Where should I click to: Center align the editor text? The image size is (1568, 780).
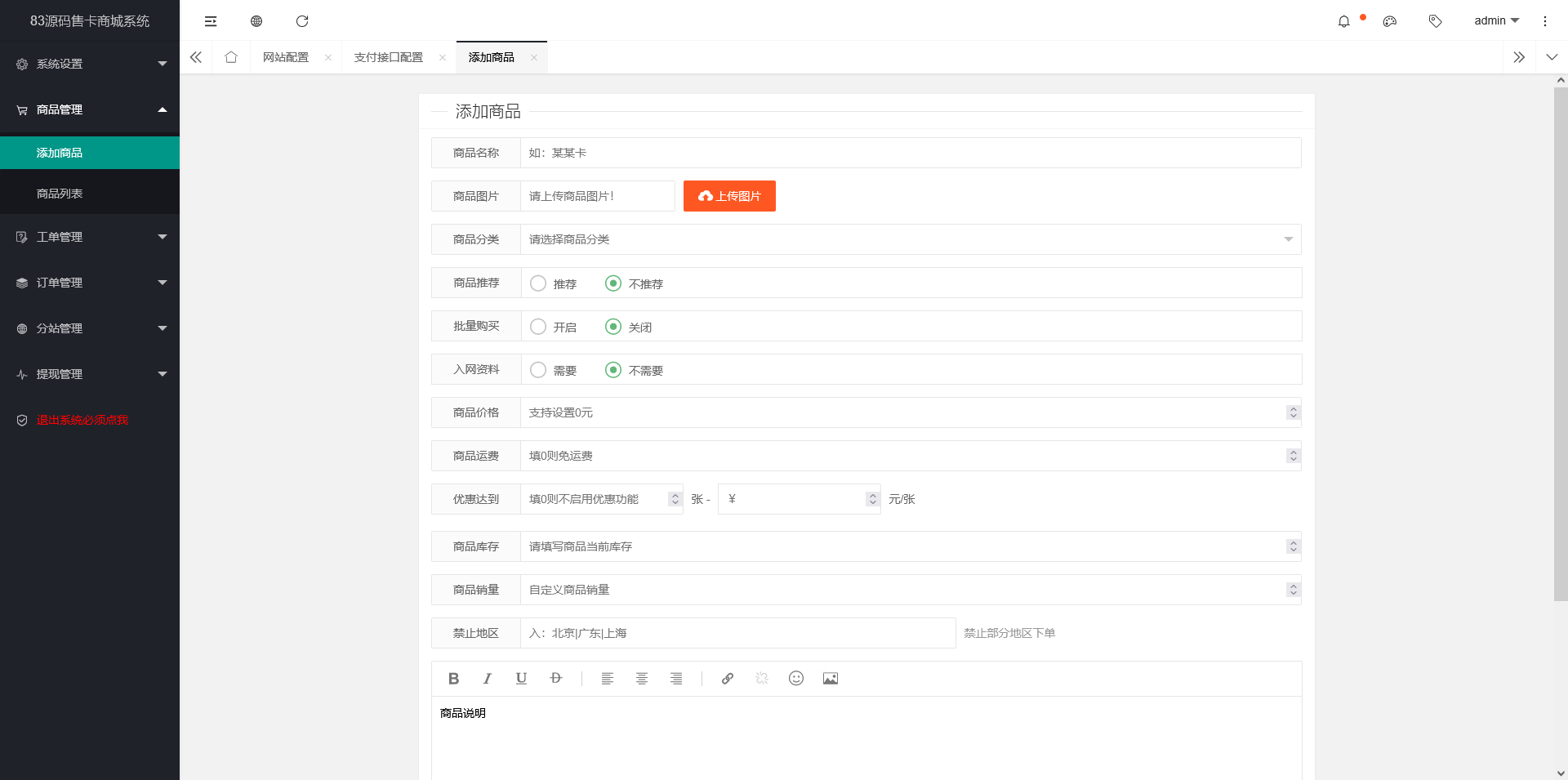coord(642,678)
